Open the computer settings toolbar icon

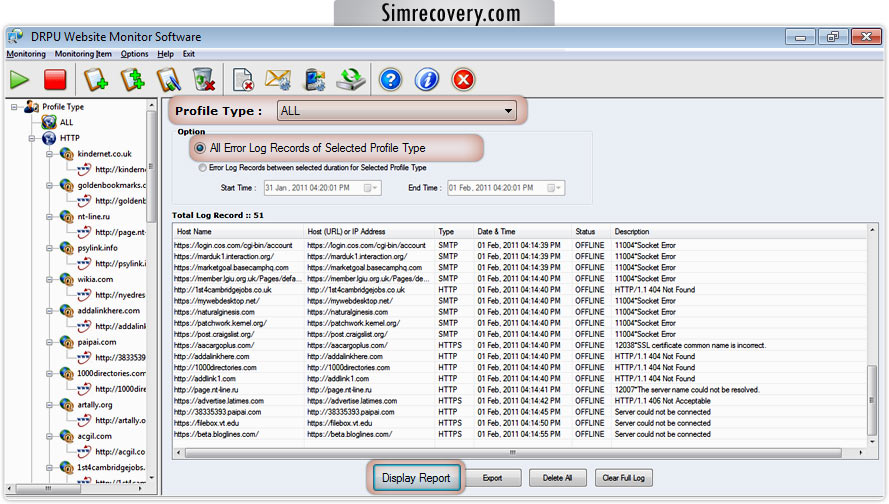coord(315,79)
